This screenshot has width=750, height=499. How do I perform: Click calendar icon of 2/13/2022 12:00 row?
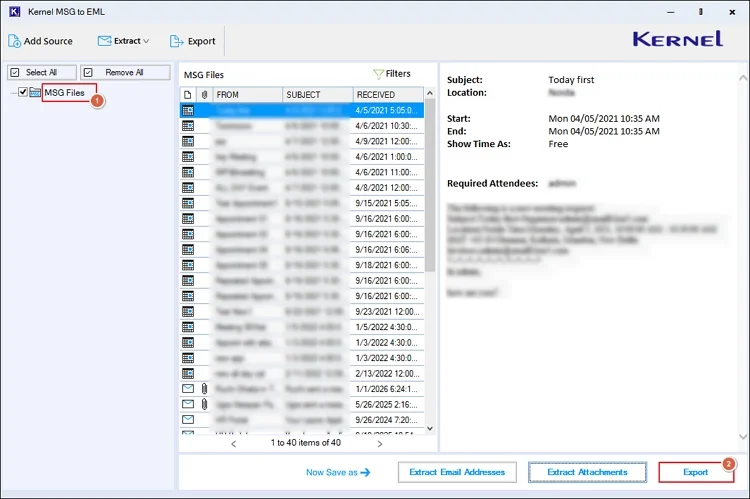click(x=188, y=374)
